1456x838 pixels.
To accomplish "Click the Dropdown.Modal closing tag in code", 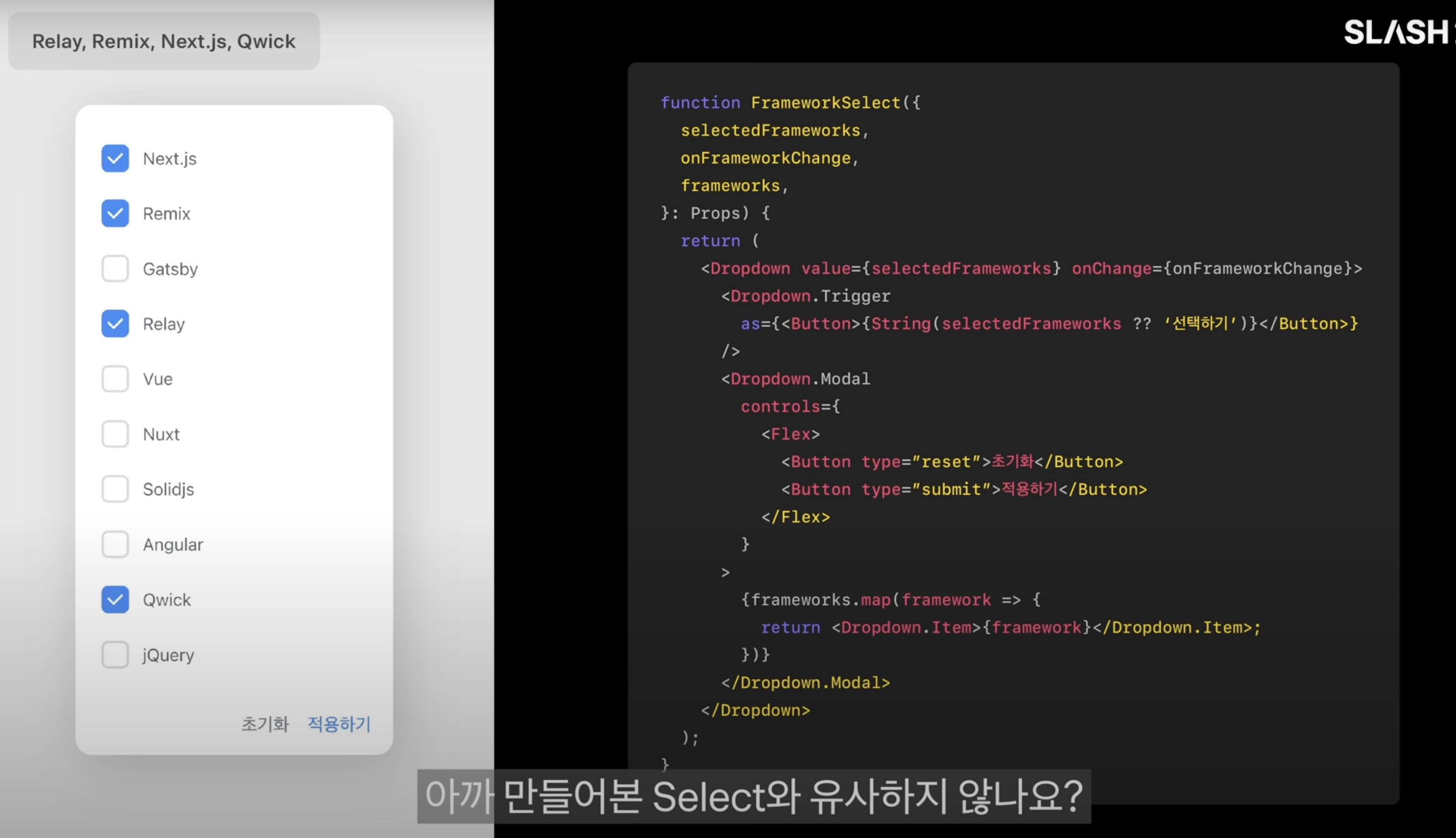I will tap(805, 683).
